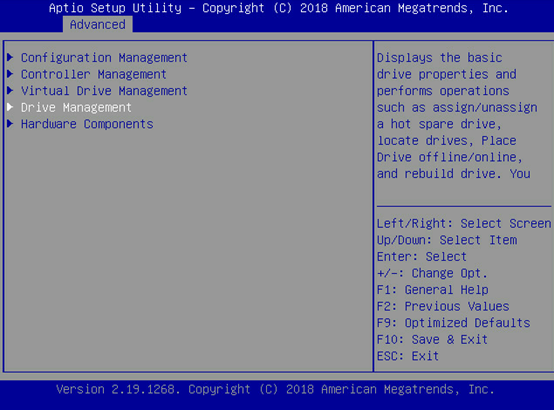The height and width of the screenshot is (410, 554).
Task: Click the F1: General Help hint
Action: pyautogui.click(x=432, y=290)
